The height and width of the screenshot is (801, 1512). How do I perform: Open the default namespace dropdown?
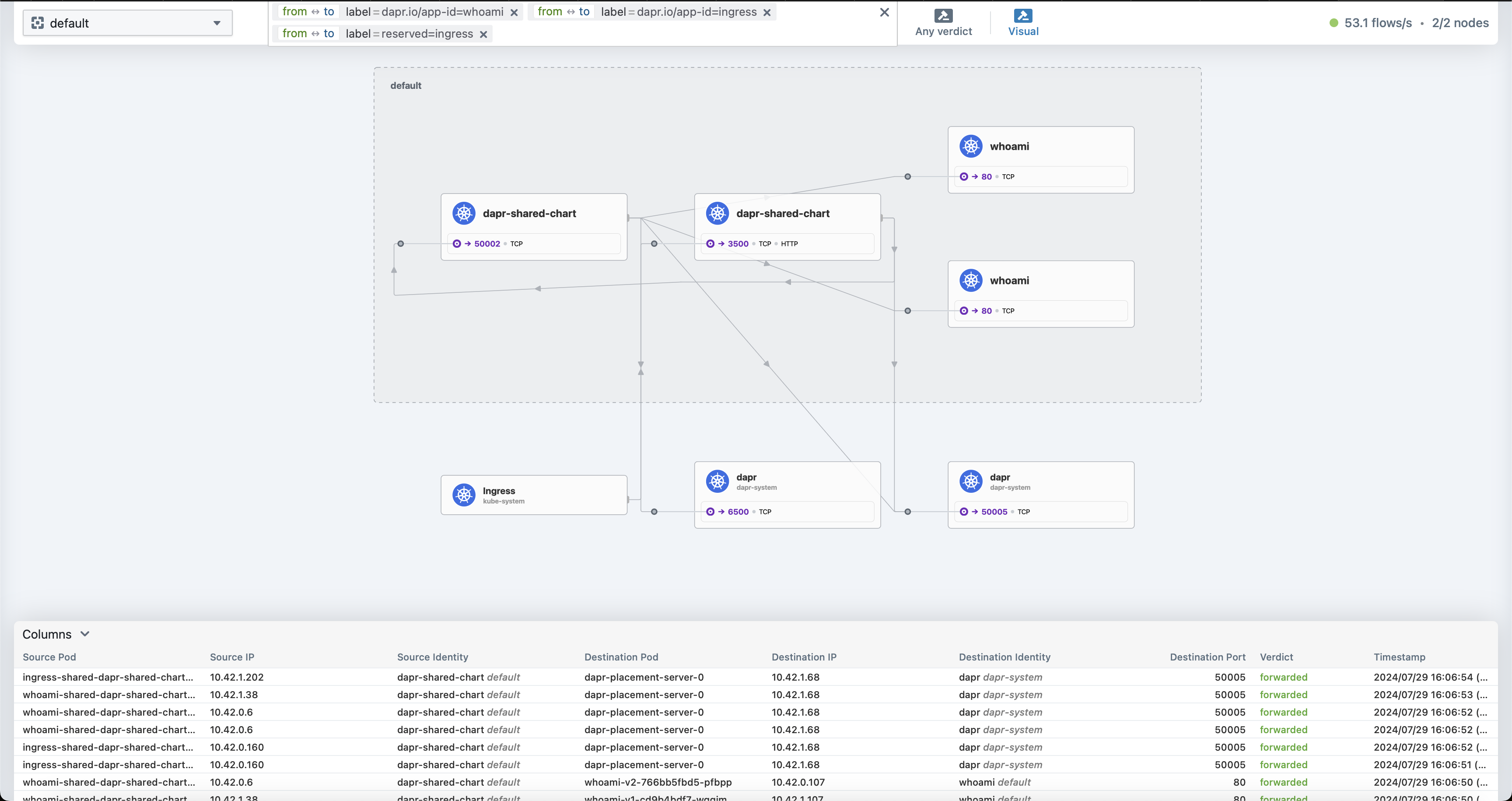pyautogui.click(x=127, y=23)
